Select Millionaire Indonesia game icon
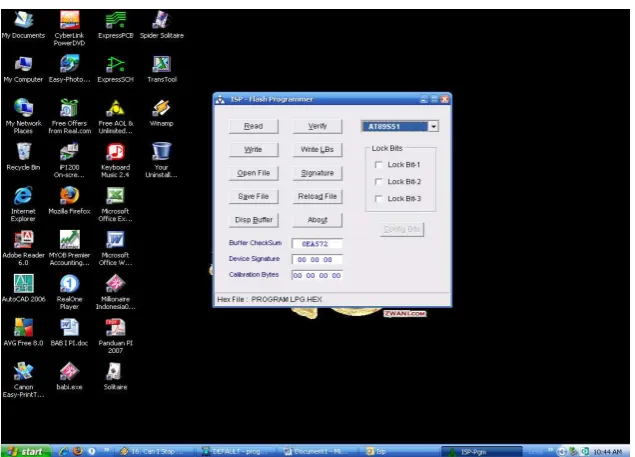The height and width of the screenshot is (457, 635). pyautogui.click(x=115, y=292)
